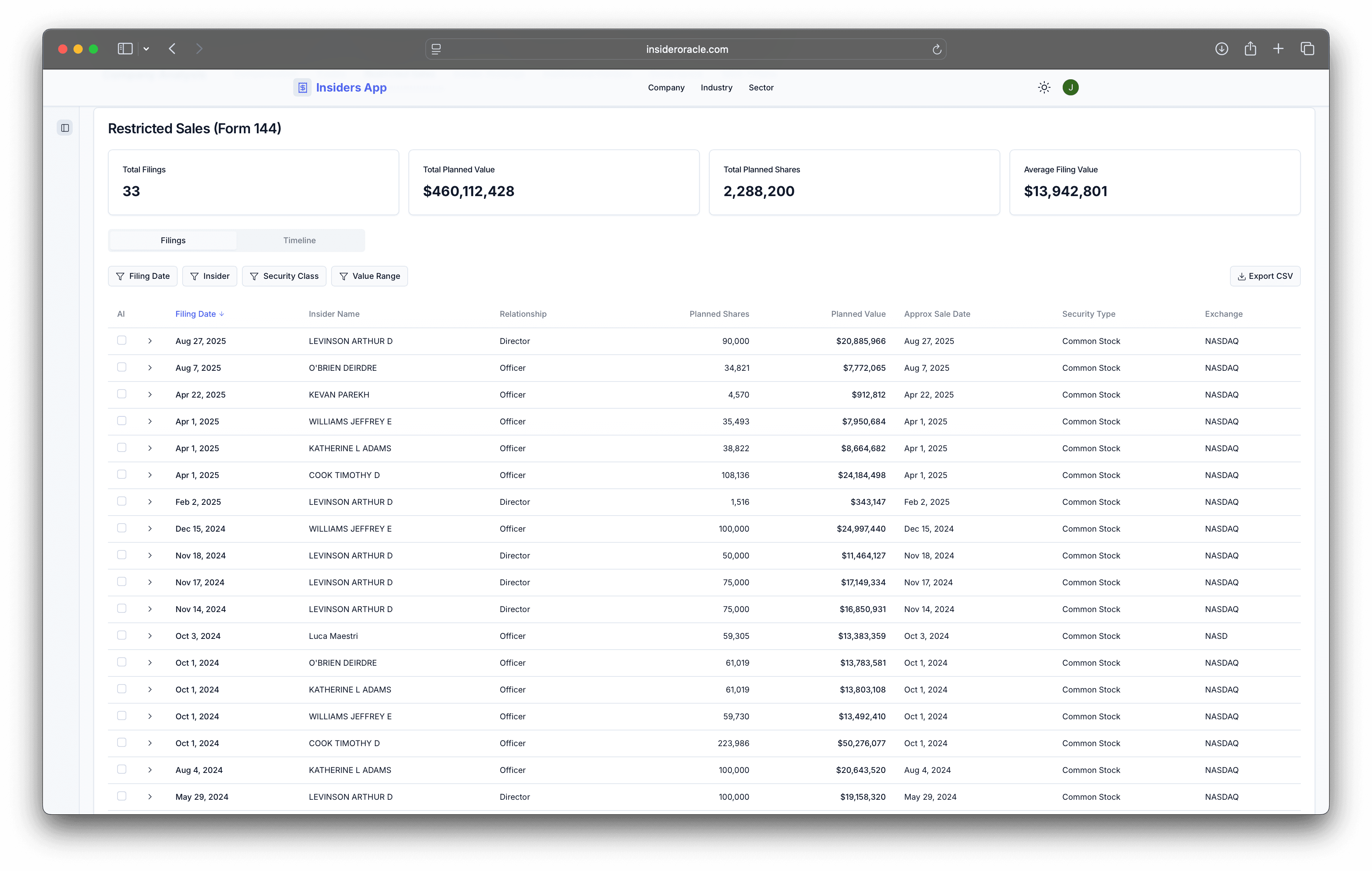The height and width of the screenshot is (871, 1372).
Task: Click the Insiders App logo icon
Action: tap(302, 87)
